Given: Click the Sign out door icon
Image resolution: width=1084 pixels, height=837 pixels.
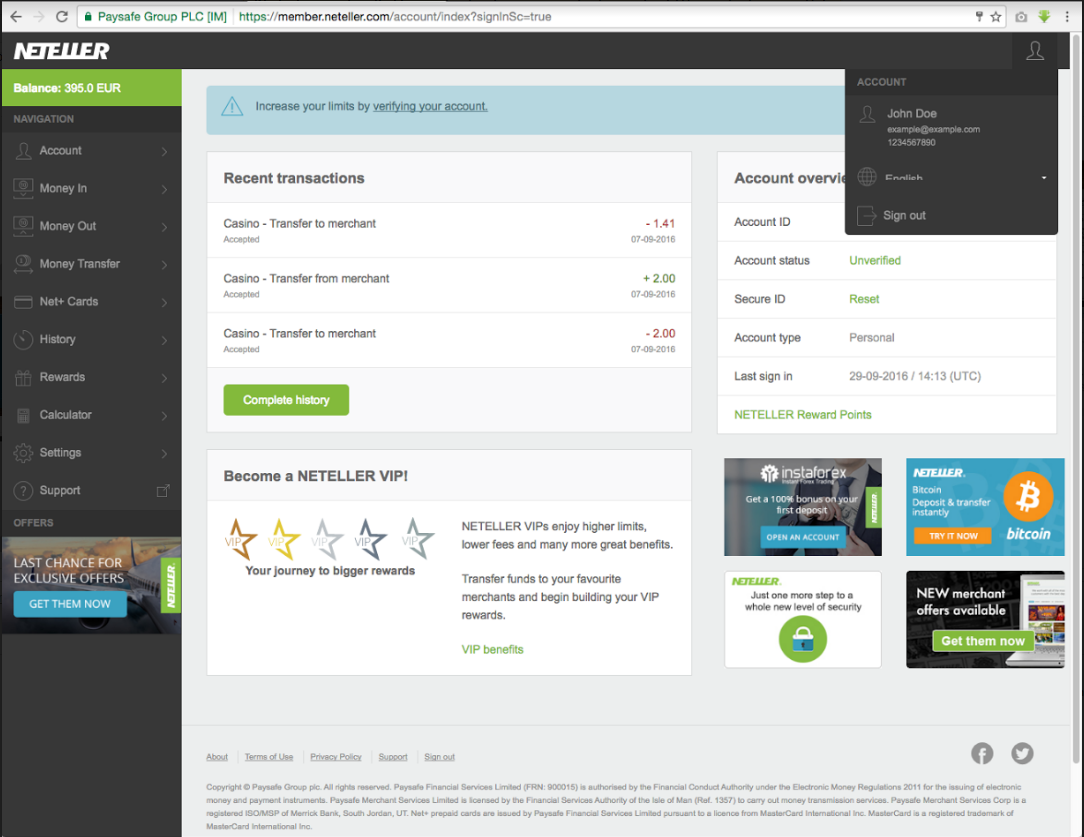Looking at the screenshot, I should (x=866, y=216).
